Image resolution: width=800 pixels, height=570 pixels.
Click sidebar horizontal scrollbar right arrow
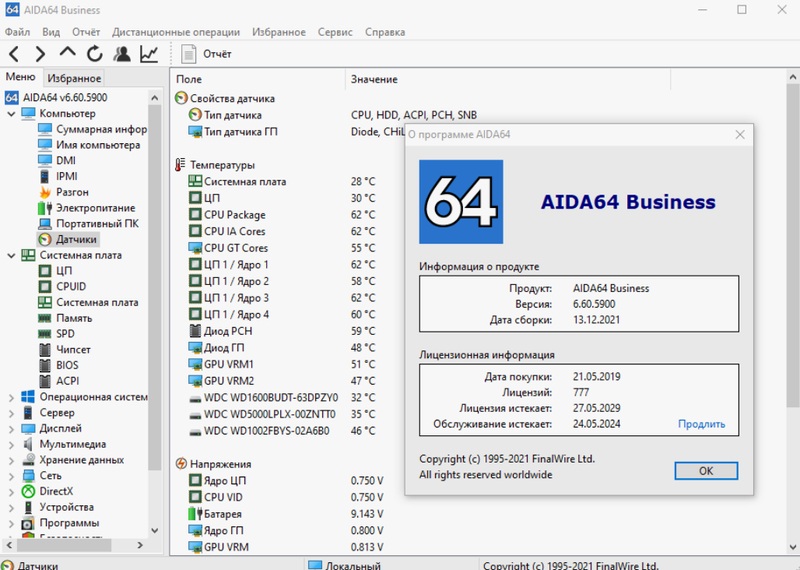click(x=140, y=546)
